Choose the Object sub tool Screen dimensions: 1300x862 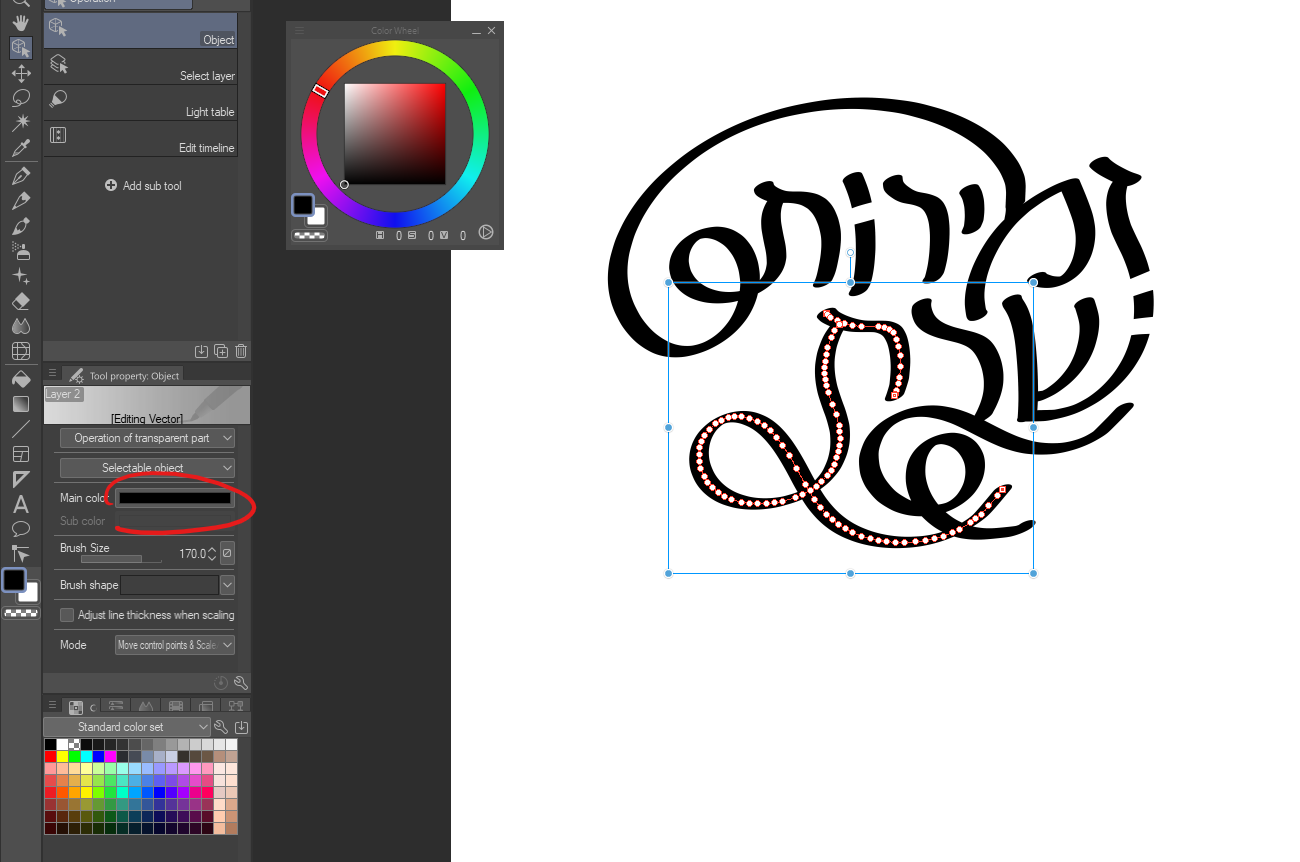click(x=140, y=30)
